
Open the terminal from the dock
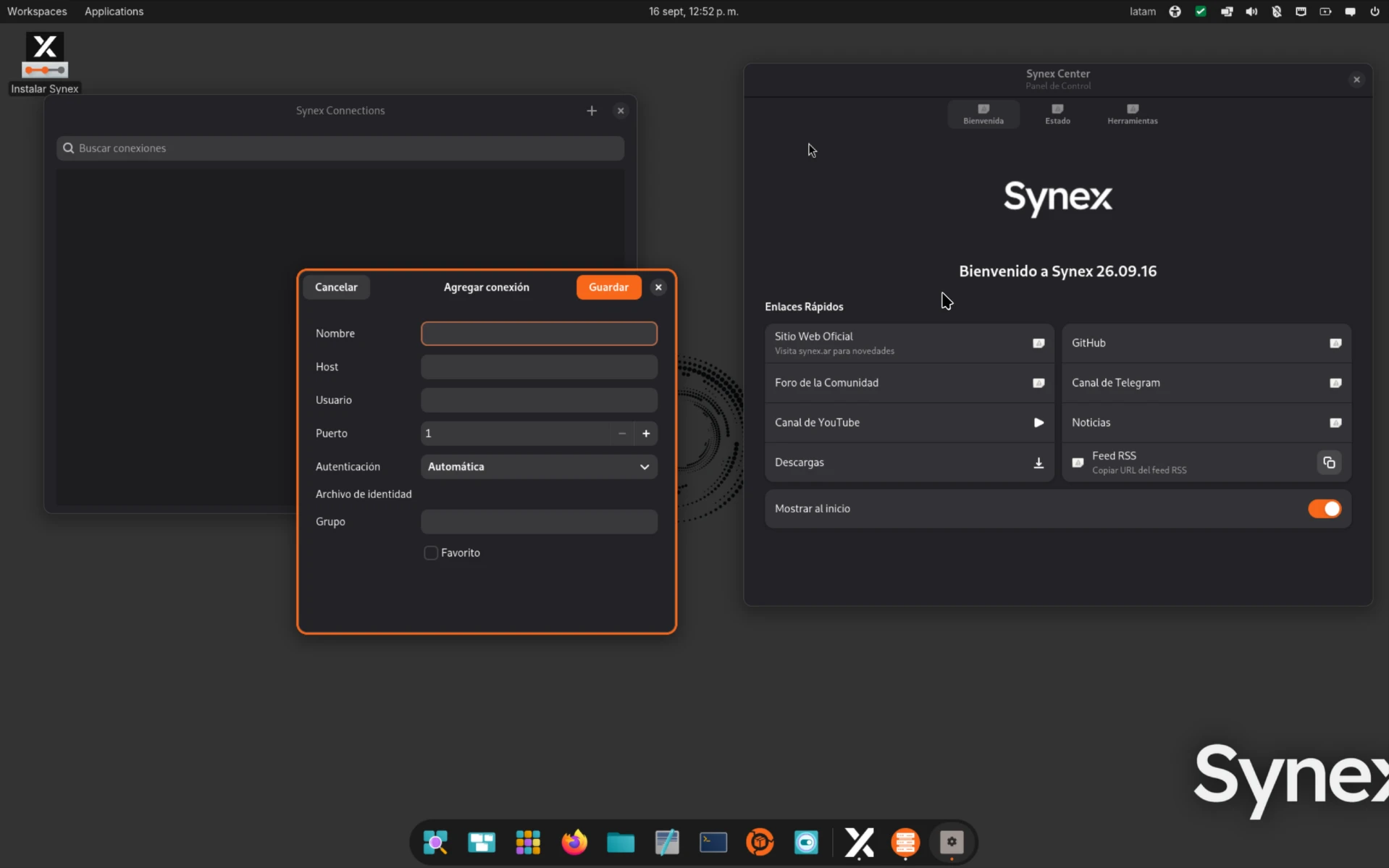[x=713, y=842]
